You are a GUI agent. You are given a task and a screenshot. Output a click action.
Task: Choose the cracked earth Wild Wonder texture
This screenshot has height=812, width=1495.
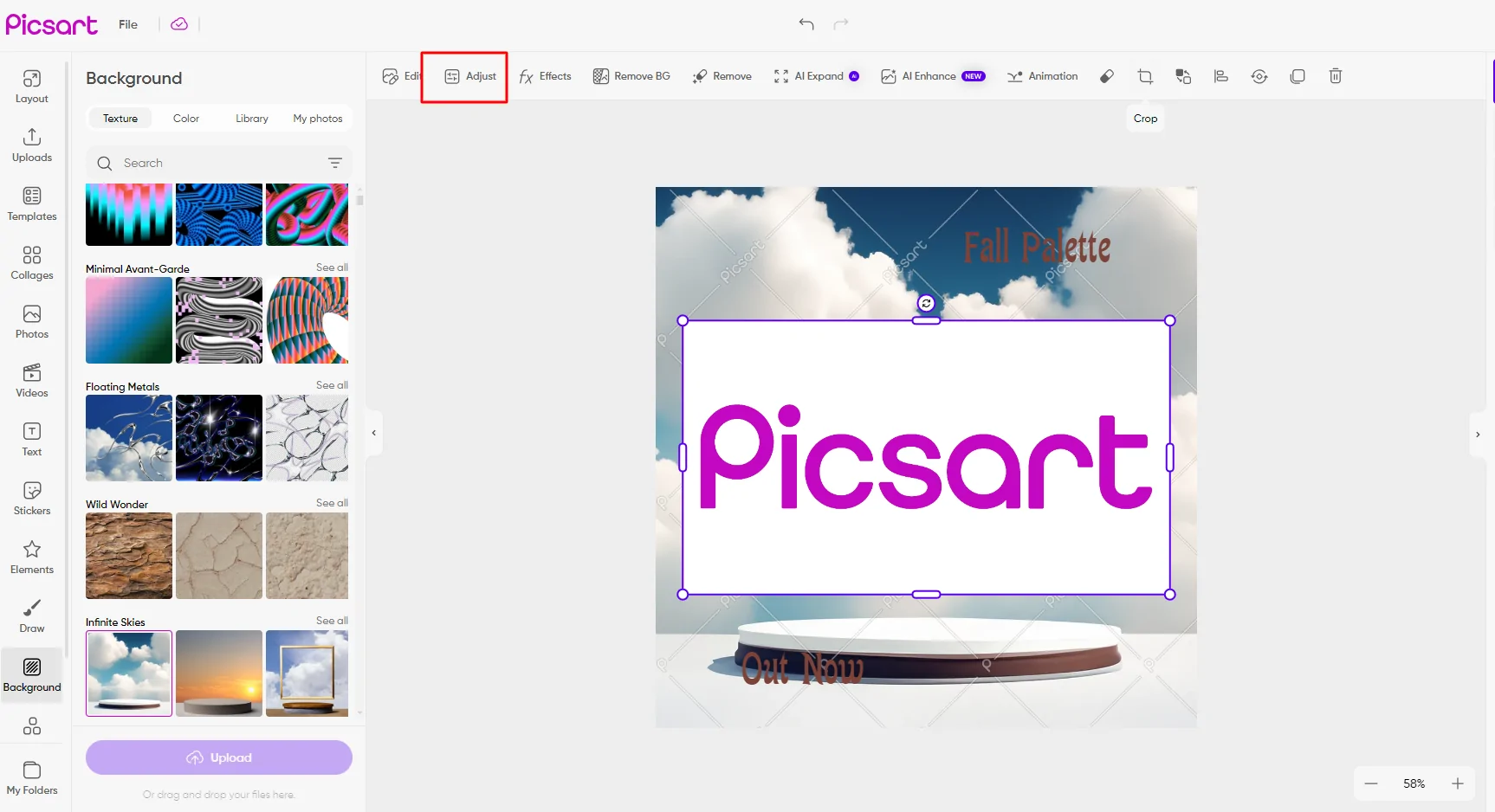click(219, 556)
